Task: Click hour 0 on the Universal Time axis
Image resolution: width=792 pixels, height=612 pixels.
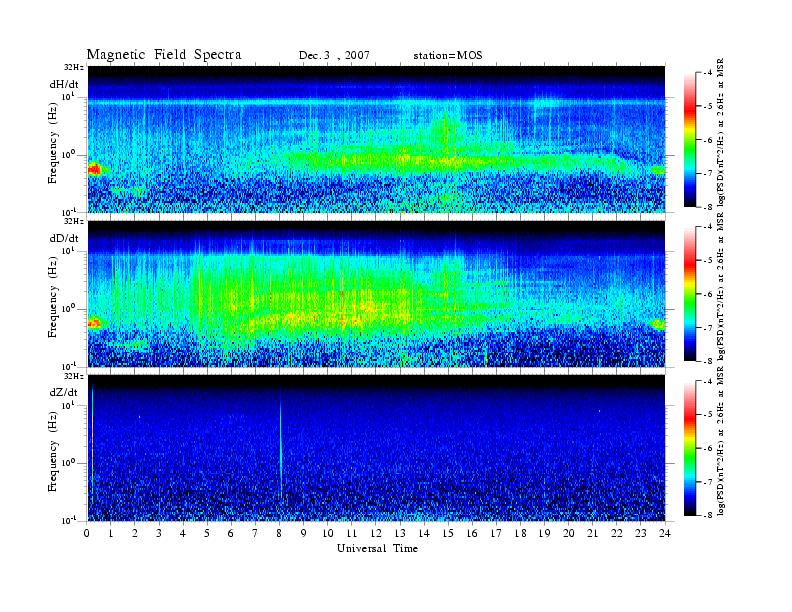Action: pos(87,533)
